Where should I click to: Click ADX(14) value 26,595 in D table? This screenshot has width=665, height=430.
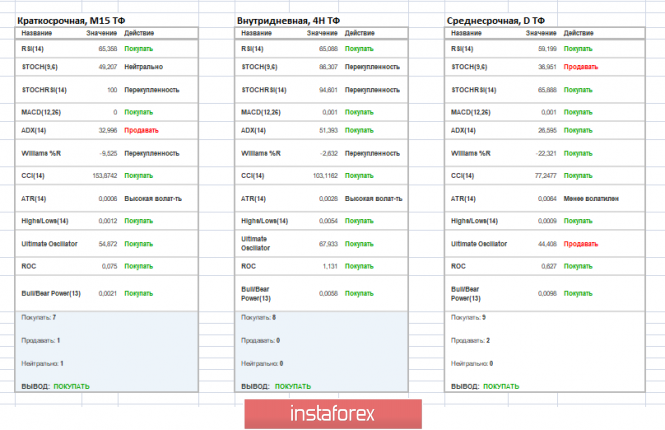coord(547,130)
